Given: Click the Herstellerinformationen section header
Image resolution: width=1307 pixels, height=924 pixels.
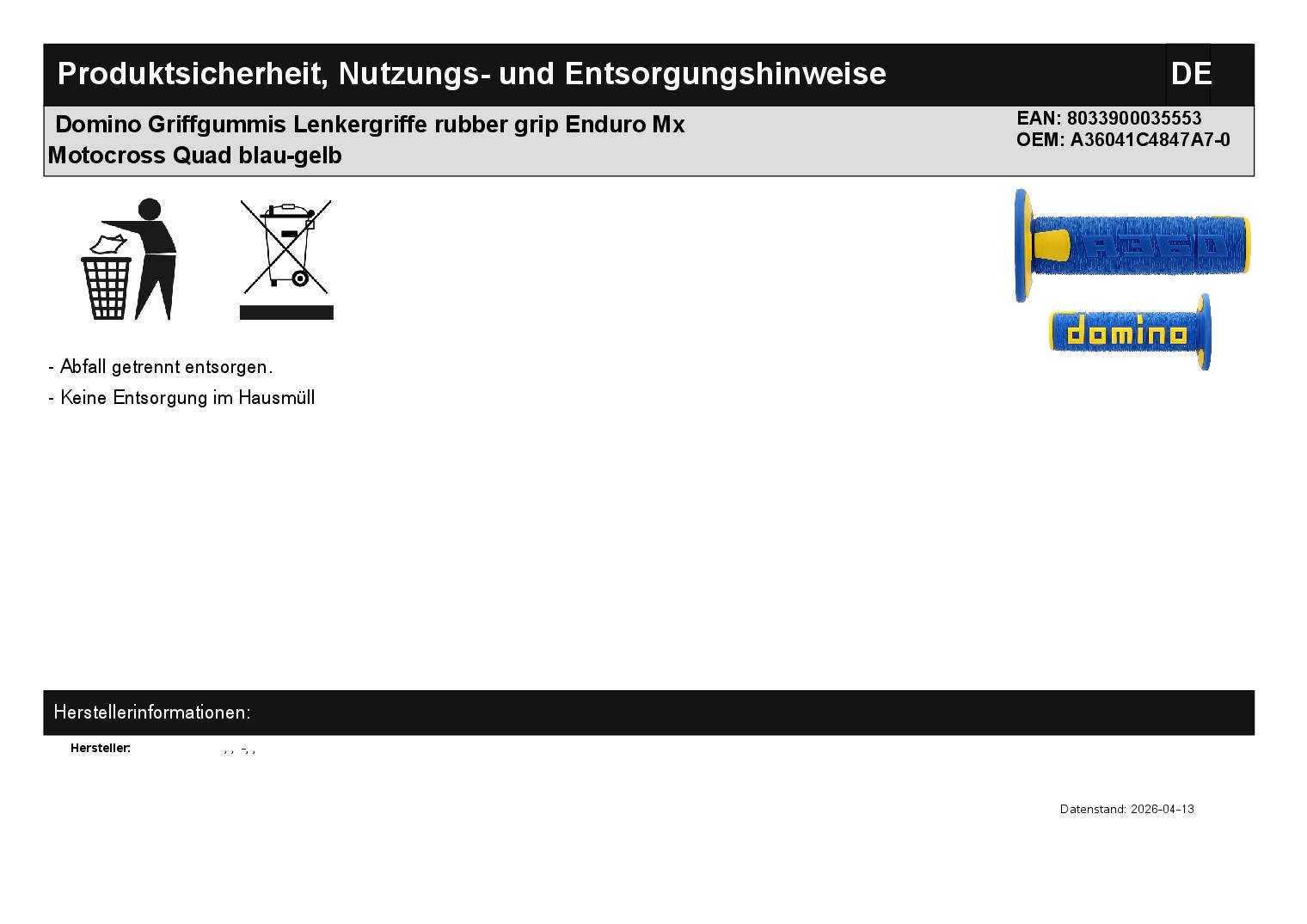Looking at the screenshot, I should coord(152,713).
